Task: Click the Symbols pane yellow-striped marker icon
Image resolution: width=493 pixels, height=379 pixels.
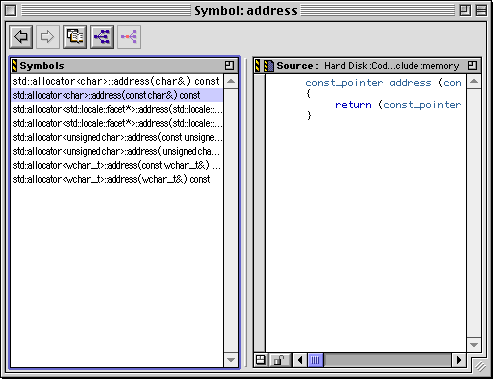Action: [14, 65]
